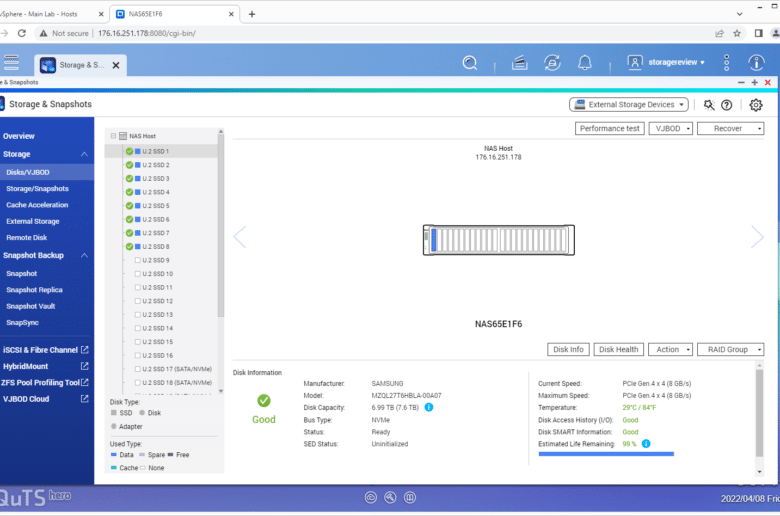Screen dimensions: 780x516
Task: Open the dashboard info icon in top bar
Action: (x=756, y=63)
